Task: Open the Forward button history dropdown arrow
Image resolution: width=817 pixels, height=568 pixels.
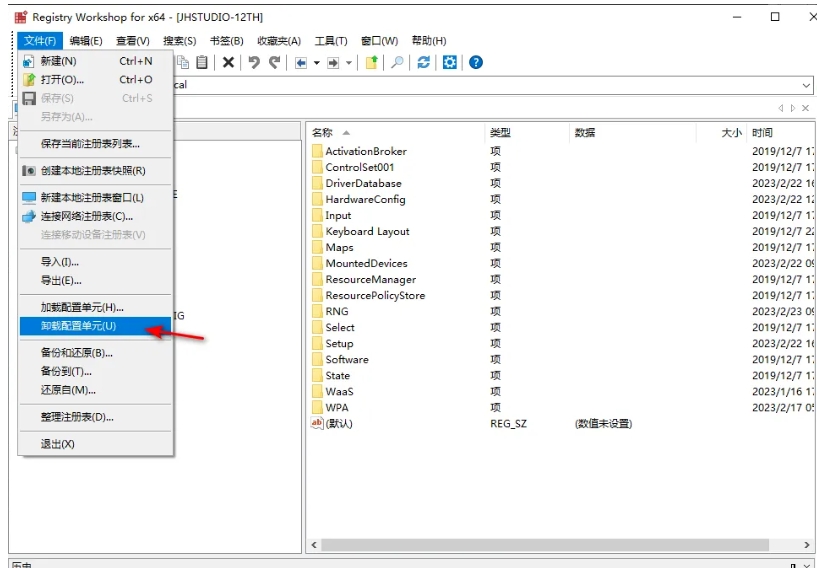Action: pos(349,62)
